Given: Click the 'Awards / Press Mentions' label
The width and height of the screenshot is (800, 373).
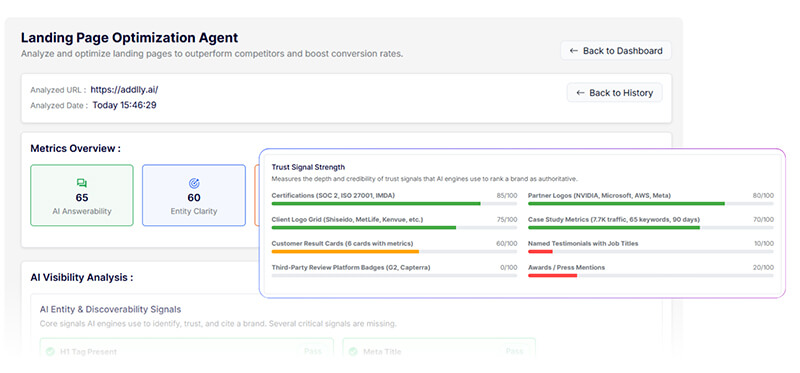Looking at the screenshot, I should click(566, 267).
